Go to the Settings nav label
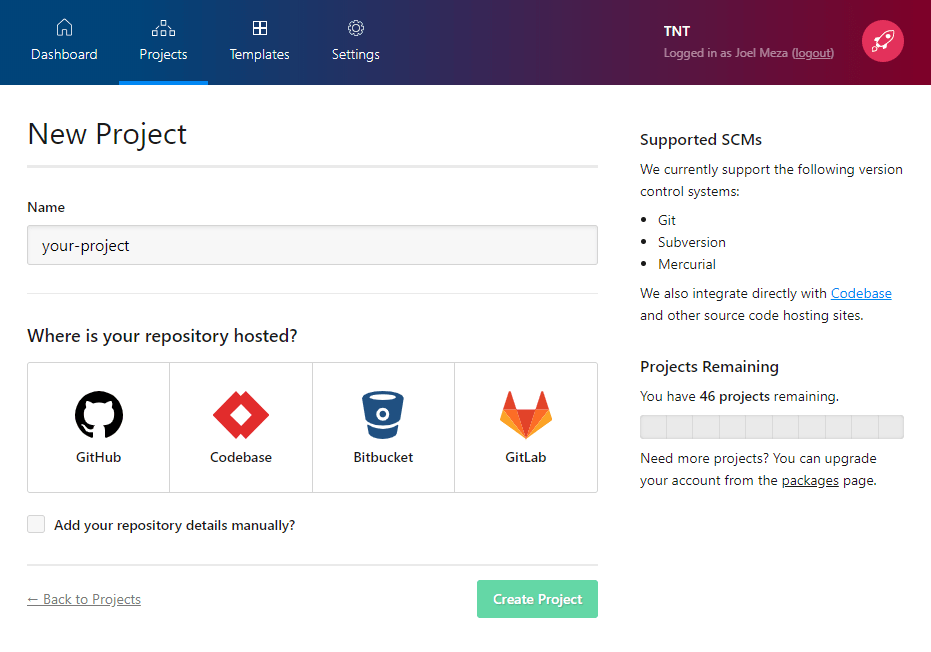 tap(356, 54)
